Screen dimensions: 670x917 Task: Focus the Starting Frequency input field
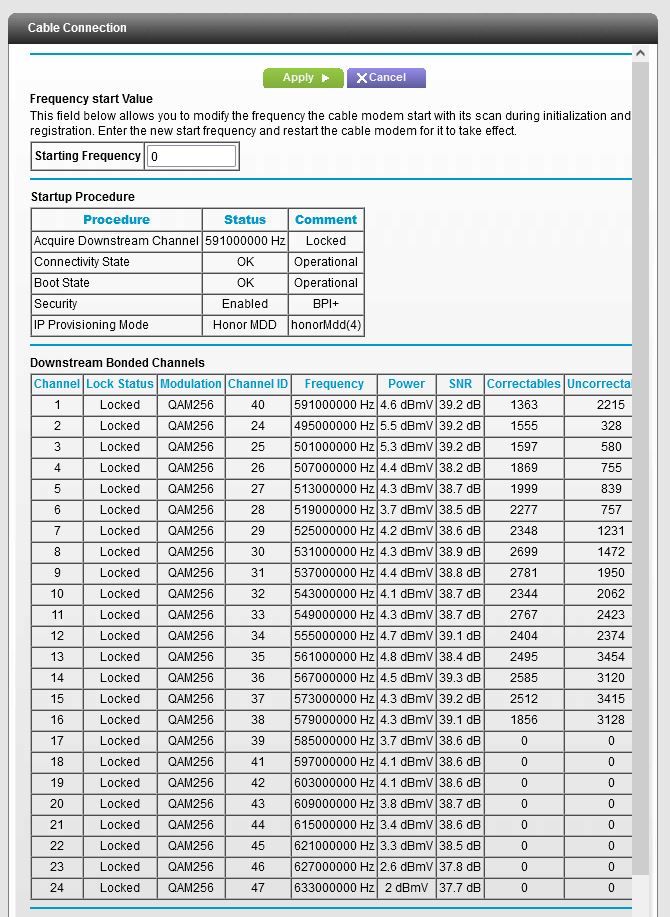coord(192,156)
